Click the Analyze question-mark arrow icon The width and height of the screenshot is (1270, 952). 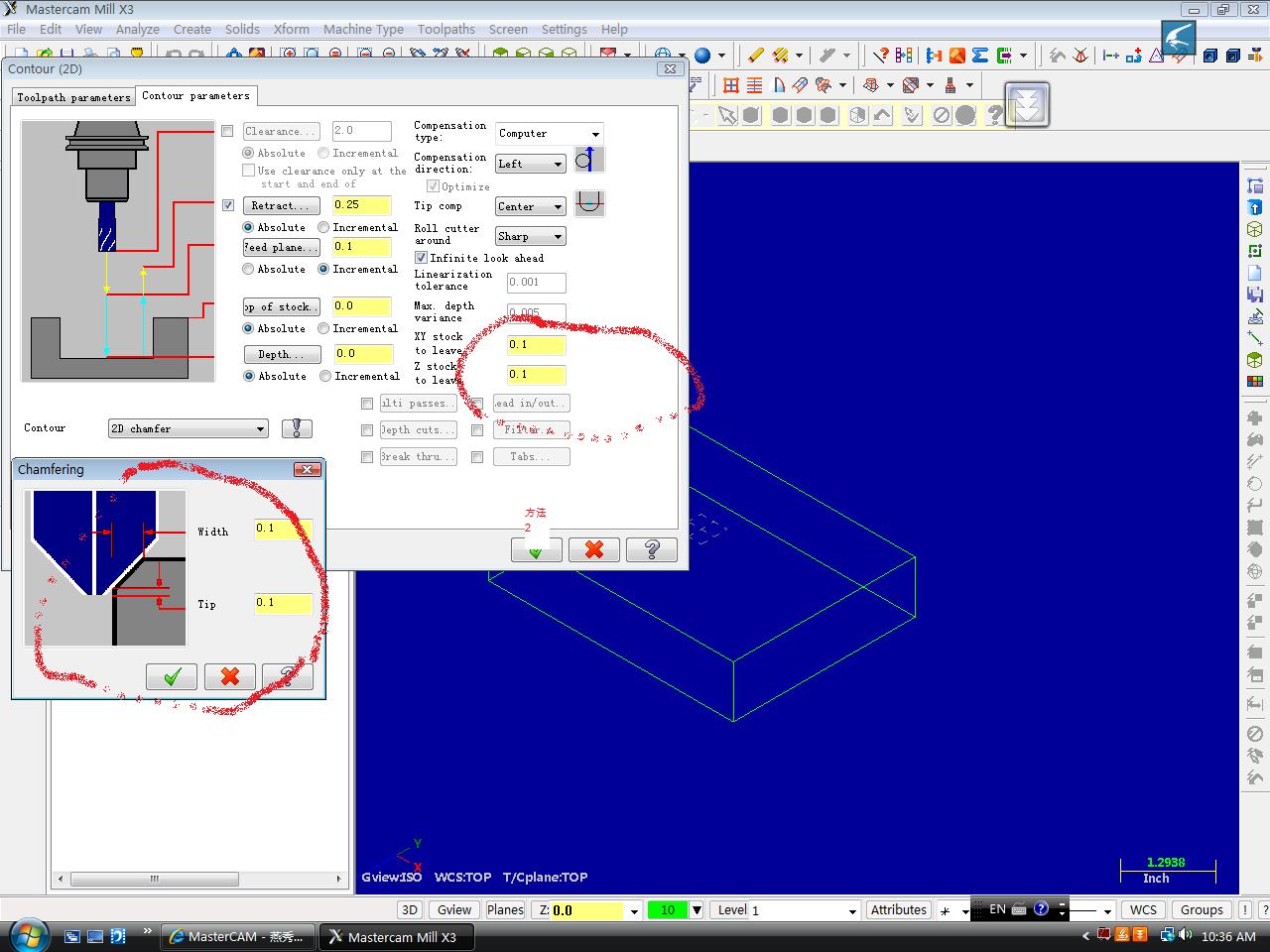point(881,56)
